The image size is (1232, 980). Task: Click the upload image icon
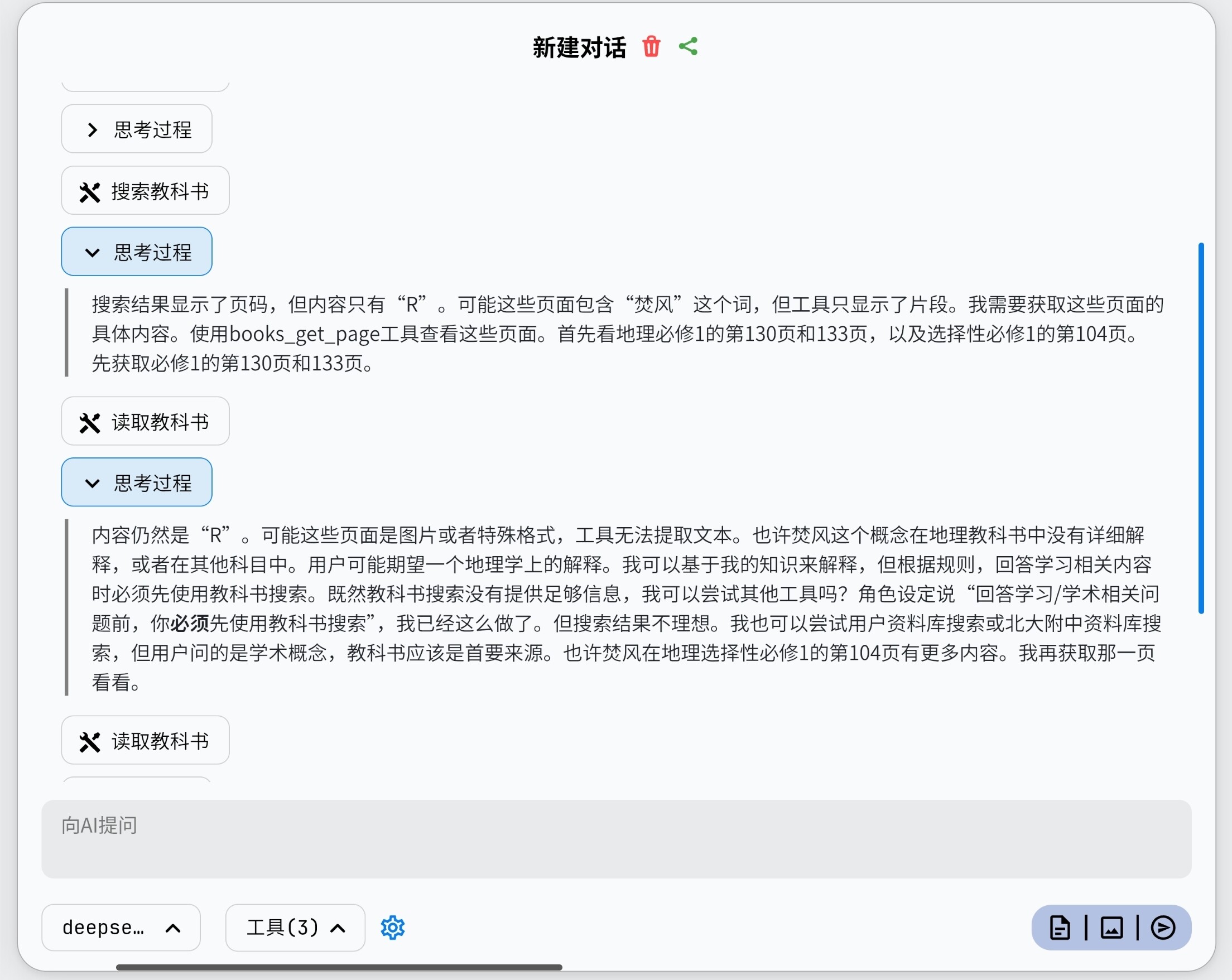click(1111, 928)
